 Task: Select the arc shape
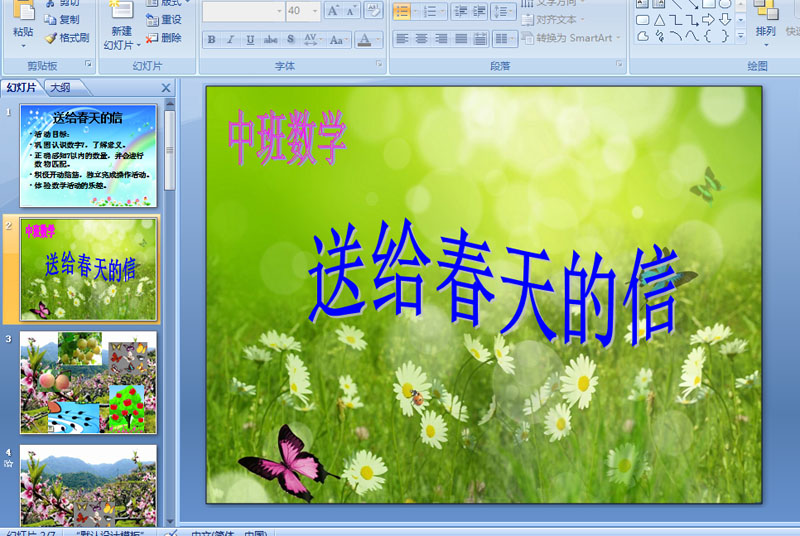click(676, 36)
